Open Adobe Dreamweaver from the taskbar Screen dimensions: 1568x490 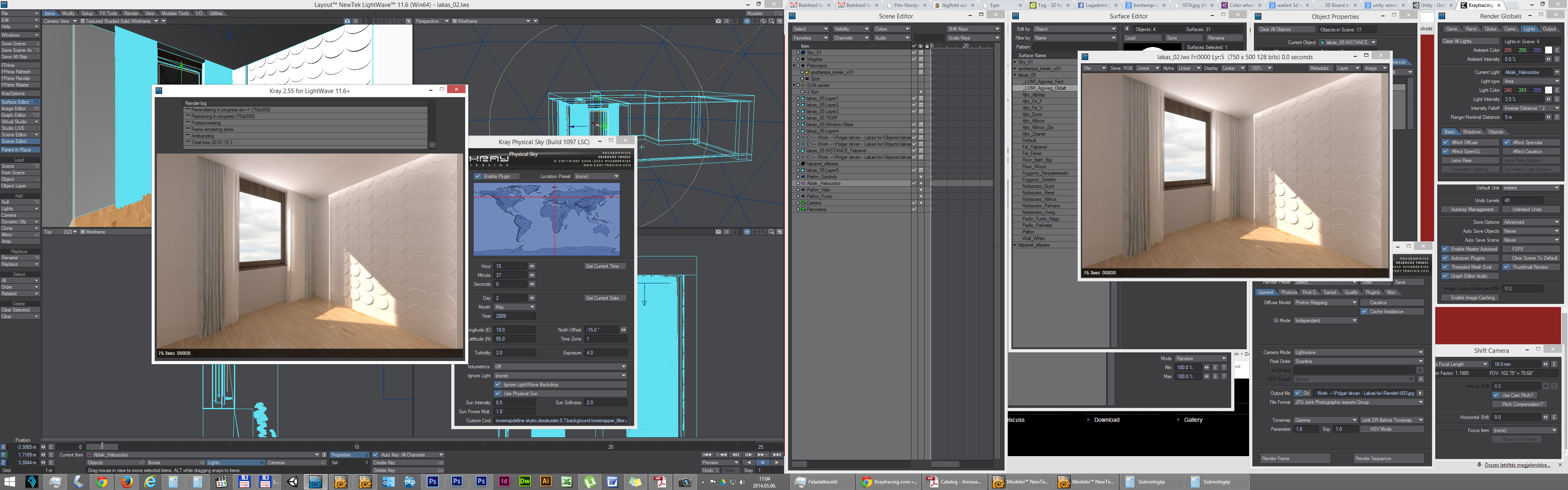pos(525,481)
